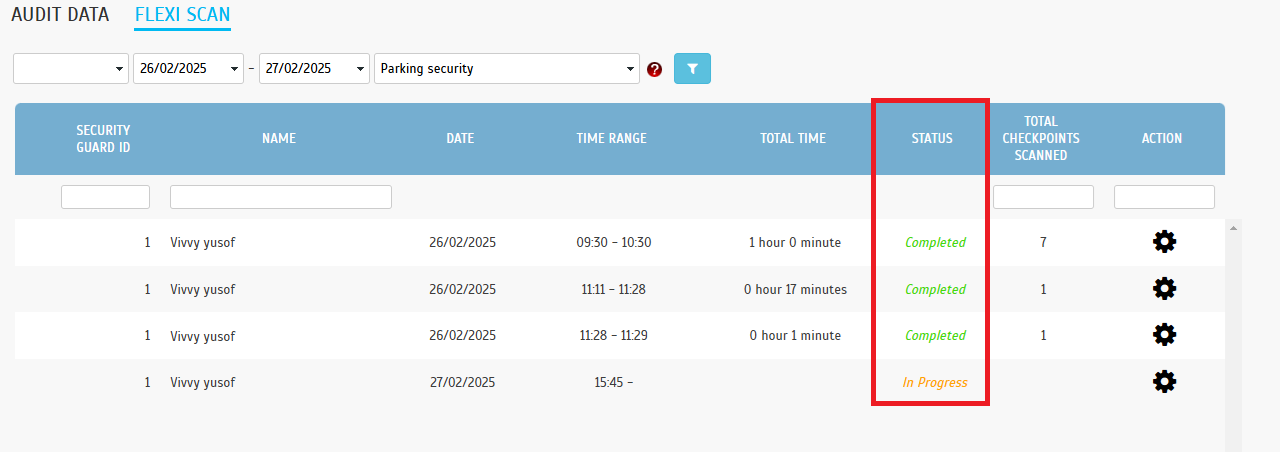Open gear action for 11:11 – 11:28 row
Screen dimensions: 1280x452
tap(1164, 289)
